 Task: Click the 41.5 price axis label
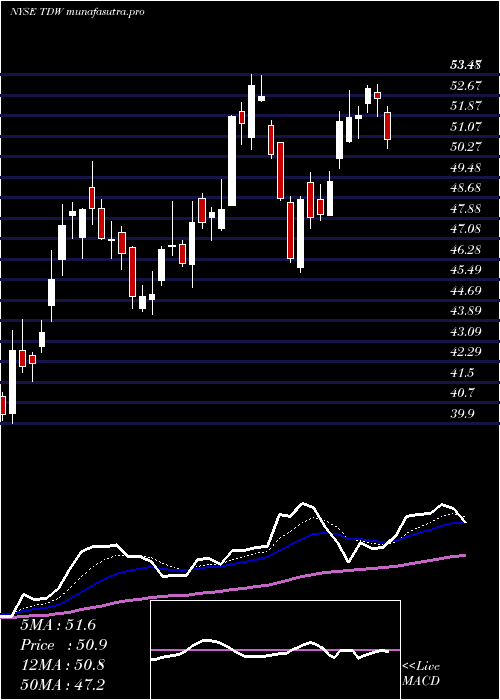coord(462,372)
